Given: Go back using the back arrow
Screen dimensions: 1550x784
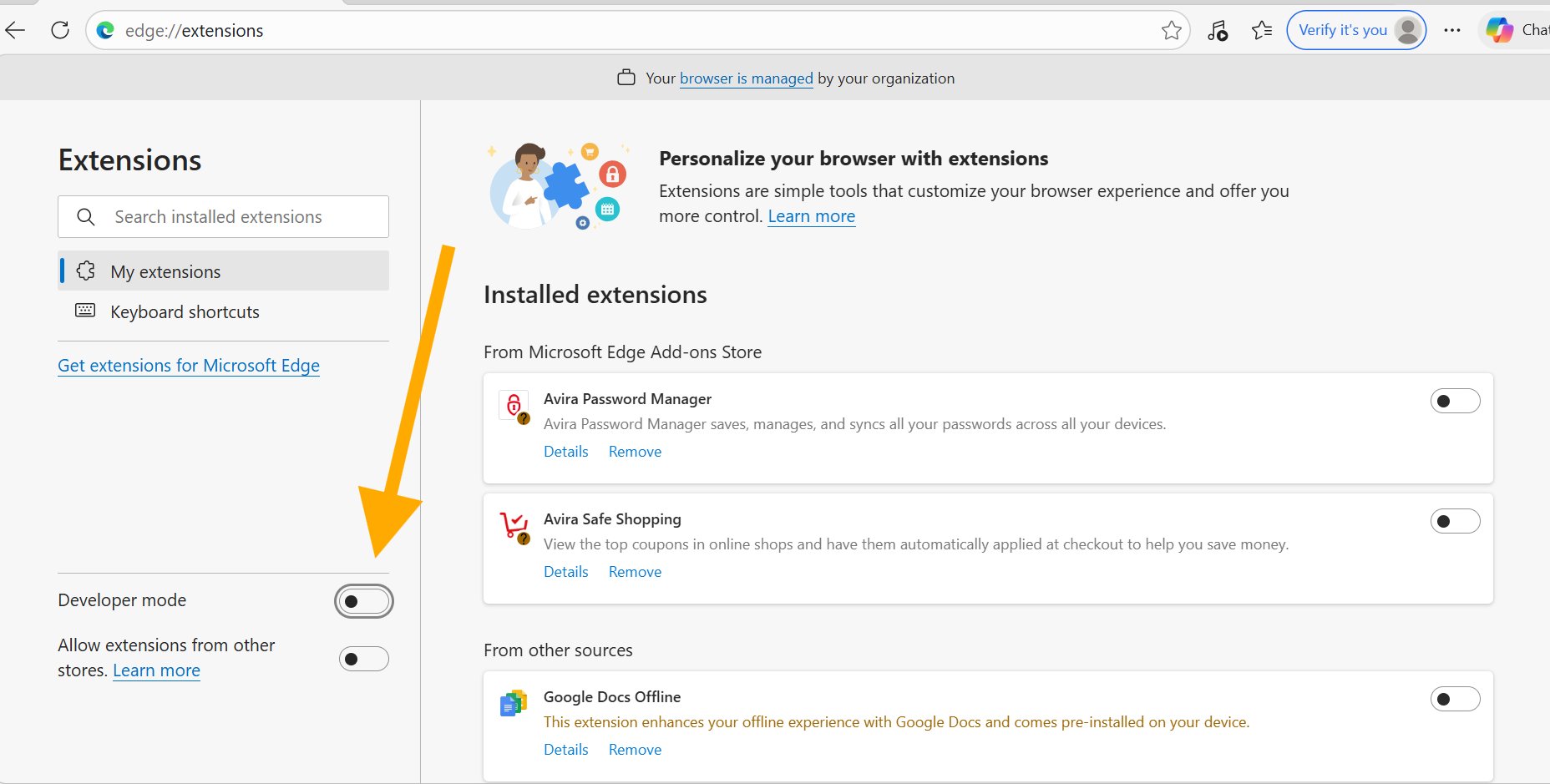Looking at the screenshot, I should click(16, 31).
